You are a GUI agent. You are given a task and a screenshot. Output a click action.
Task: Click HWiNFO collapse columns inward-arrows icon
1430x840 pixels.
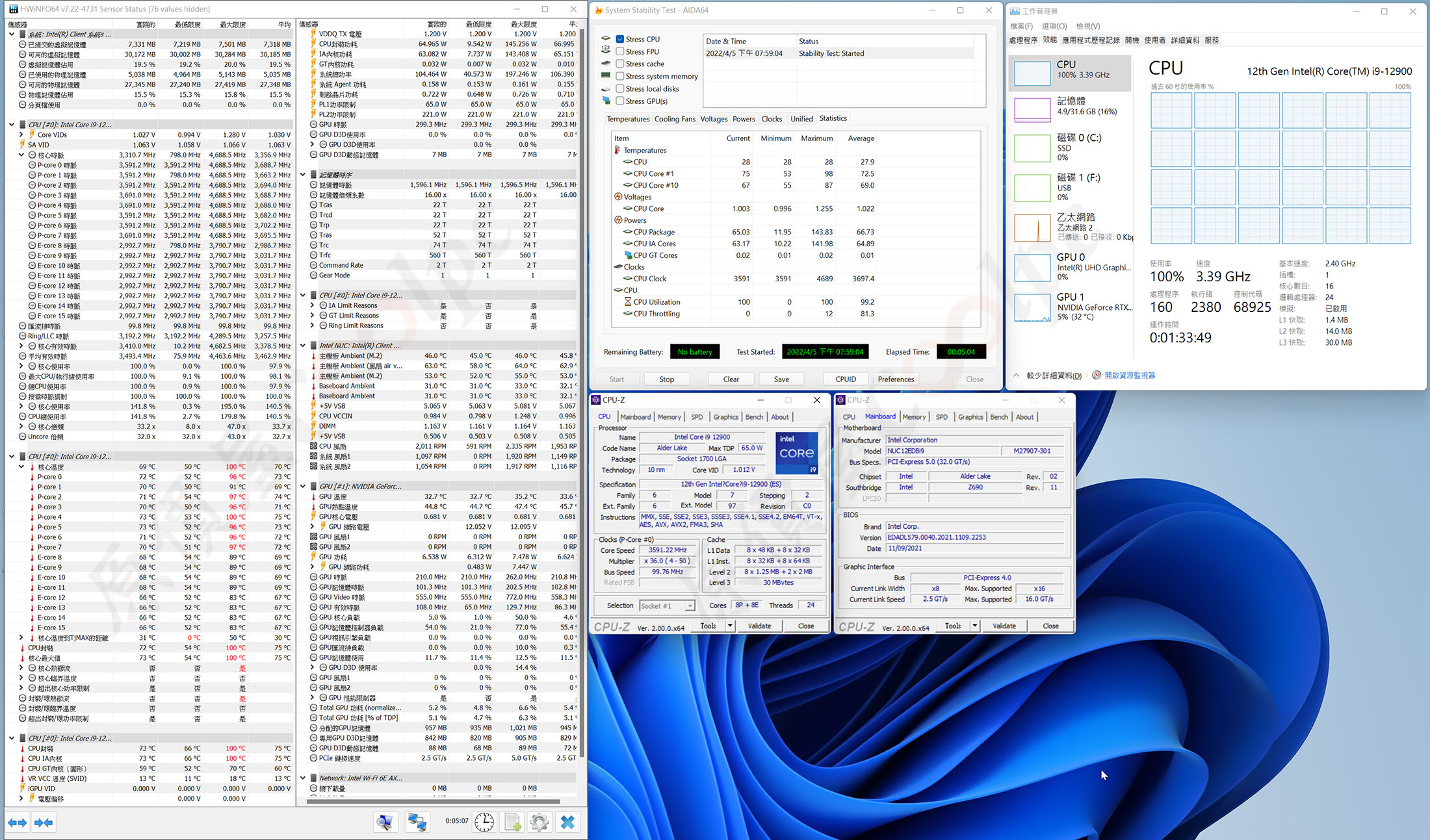coord(44,822)
